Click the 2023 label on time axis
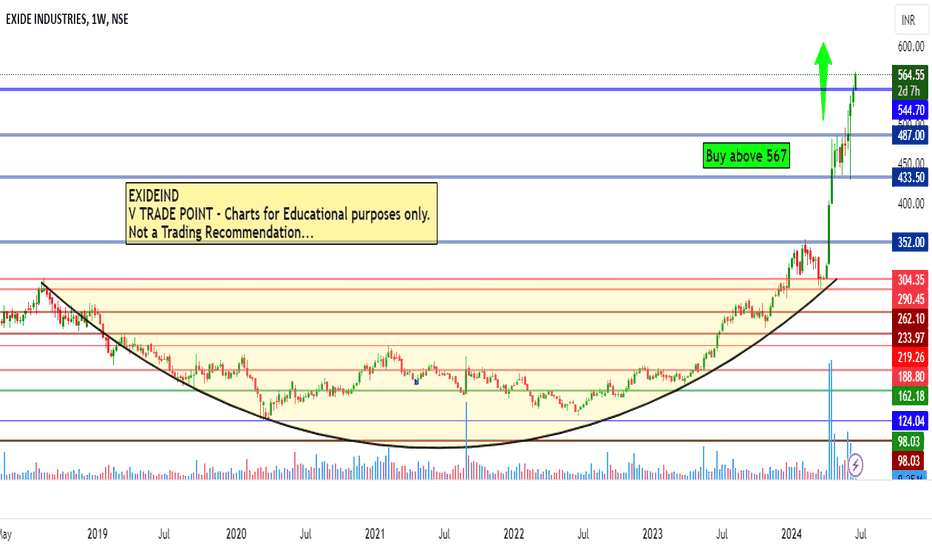Screen dimensions: 932x550 [652, 533]
